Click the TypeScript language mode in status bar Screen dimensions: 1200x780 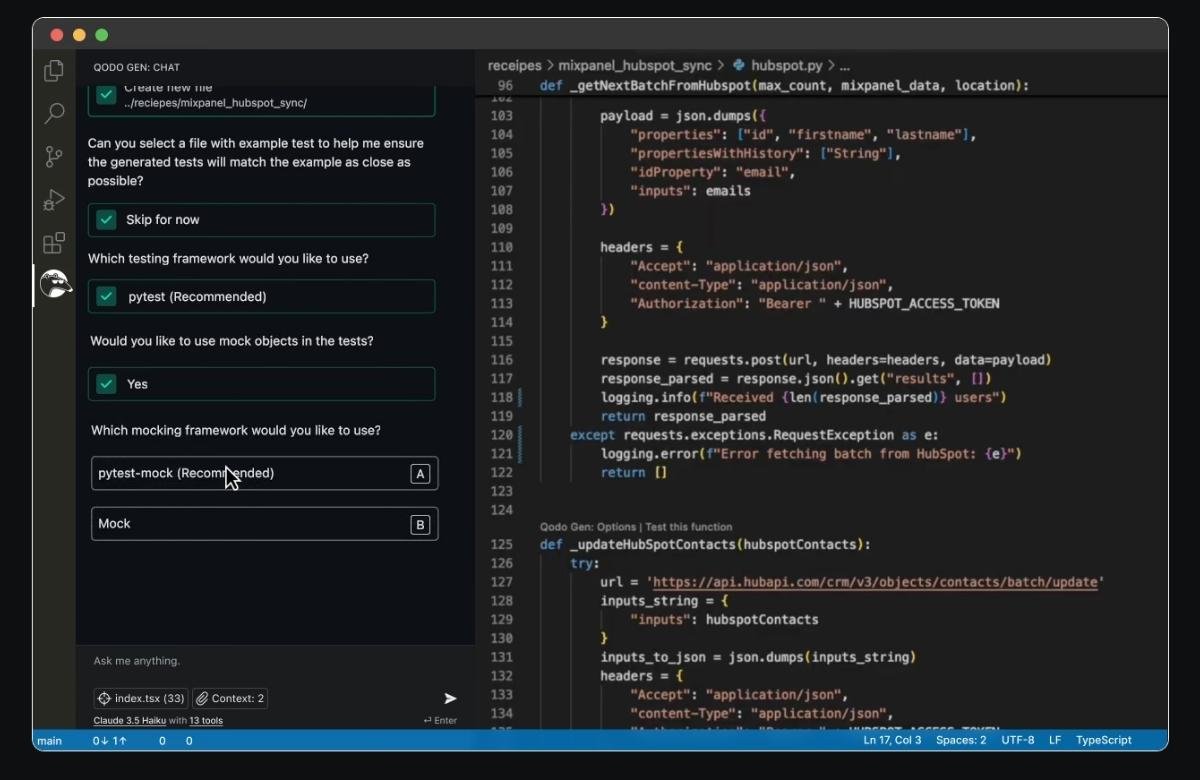coord(1103,740)
